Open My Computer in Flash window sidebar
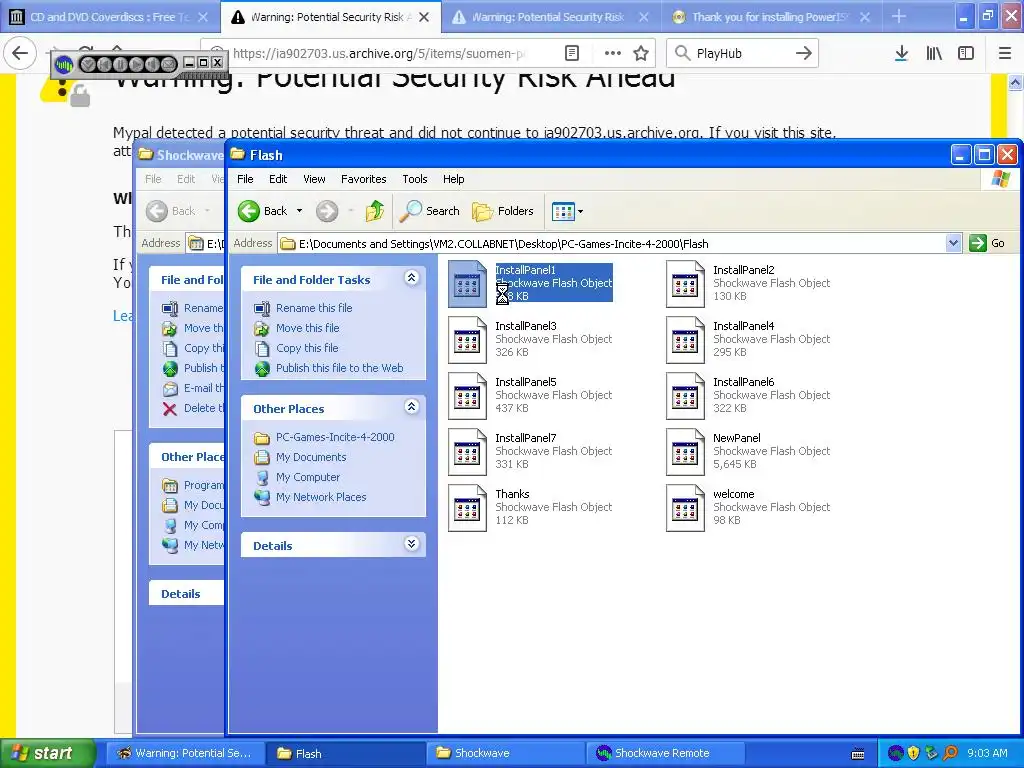This screenshot has width=1024, height=768. click(x=308, y=477)
